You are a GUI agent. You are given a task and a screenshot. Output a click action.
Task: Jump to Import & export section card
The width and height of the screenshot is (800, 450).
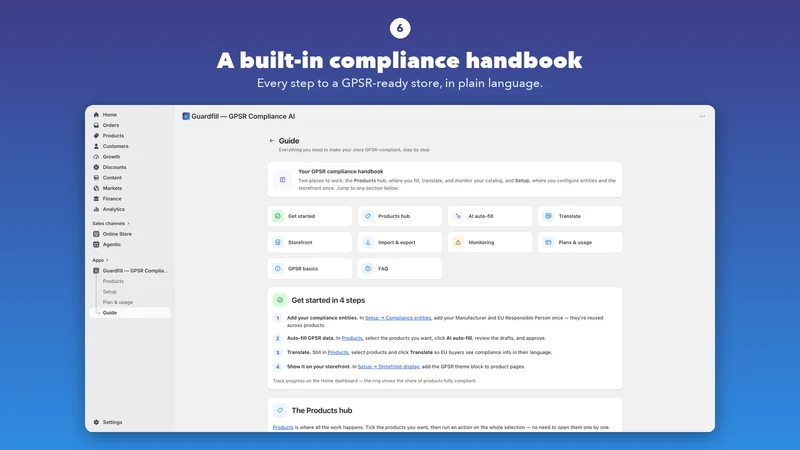coord(399,242)
